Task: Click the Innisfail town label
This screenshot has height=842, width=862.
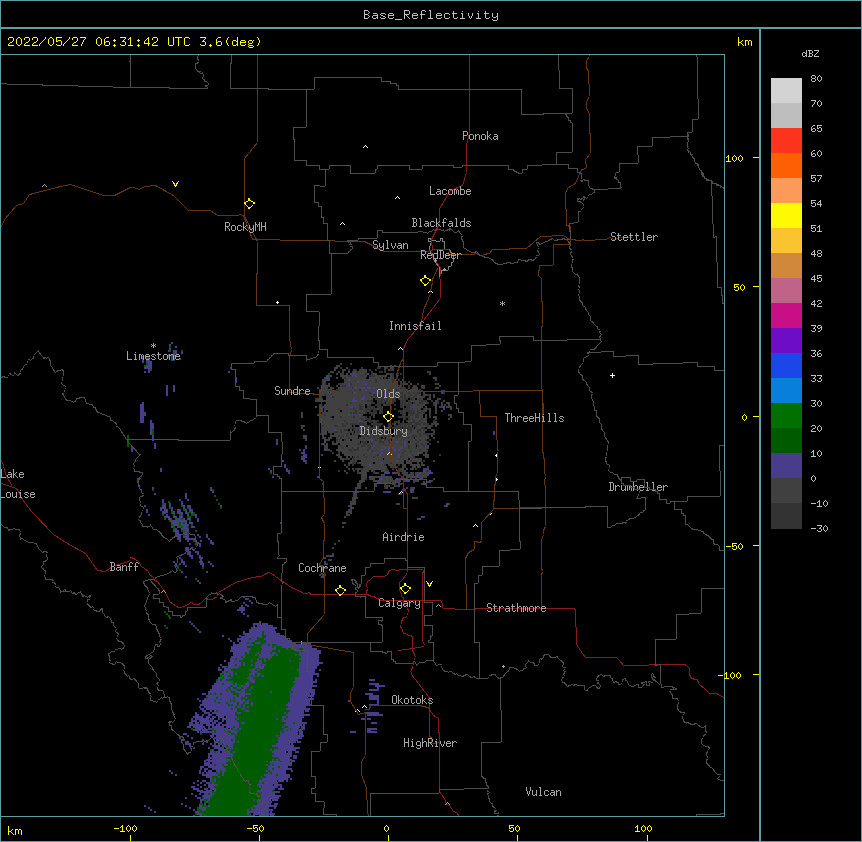Action: coord(415,326)
